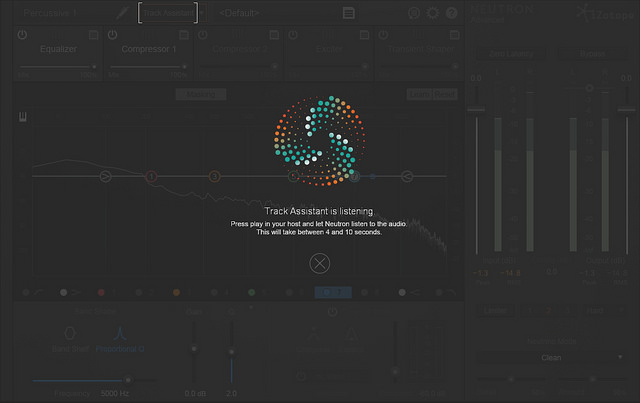Toggle the Limiter button
The width and height of the screenshot is (640, 403).
495,310
